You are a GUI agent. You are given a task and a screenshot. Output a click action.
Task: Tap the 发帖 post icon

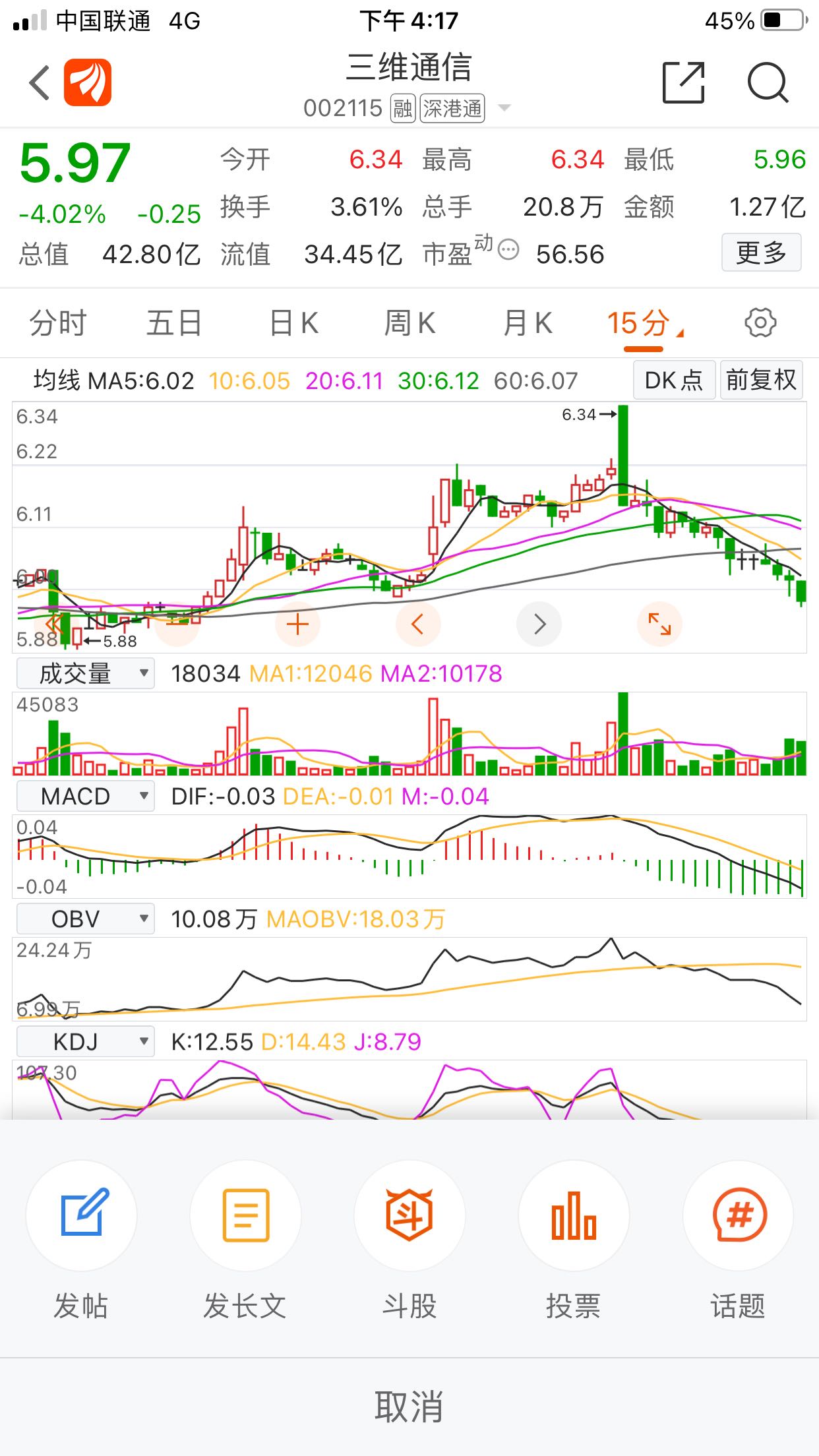81,1215
